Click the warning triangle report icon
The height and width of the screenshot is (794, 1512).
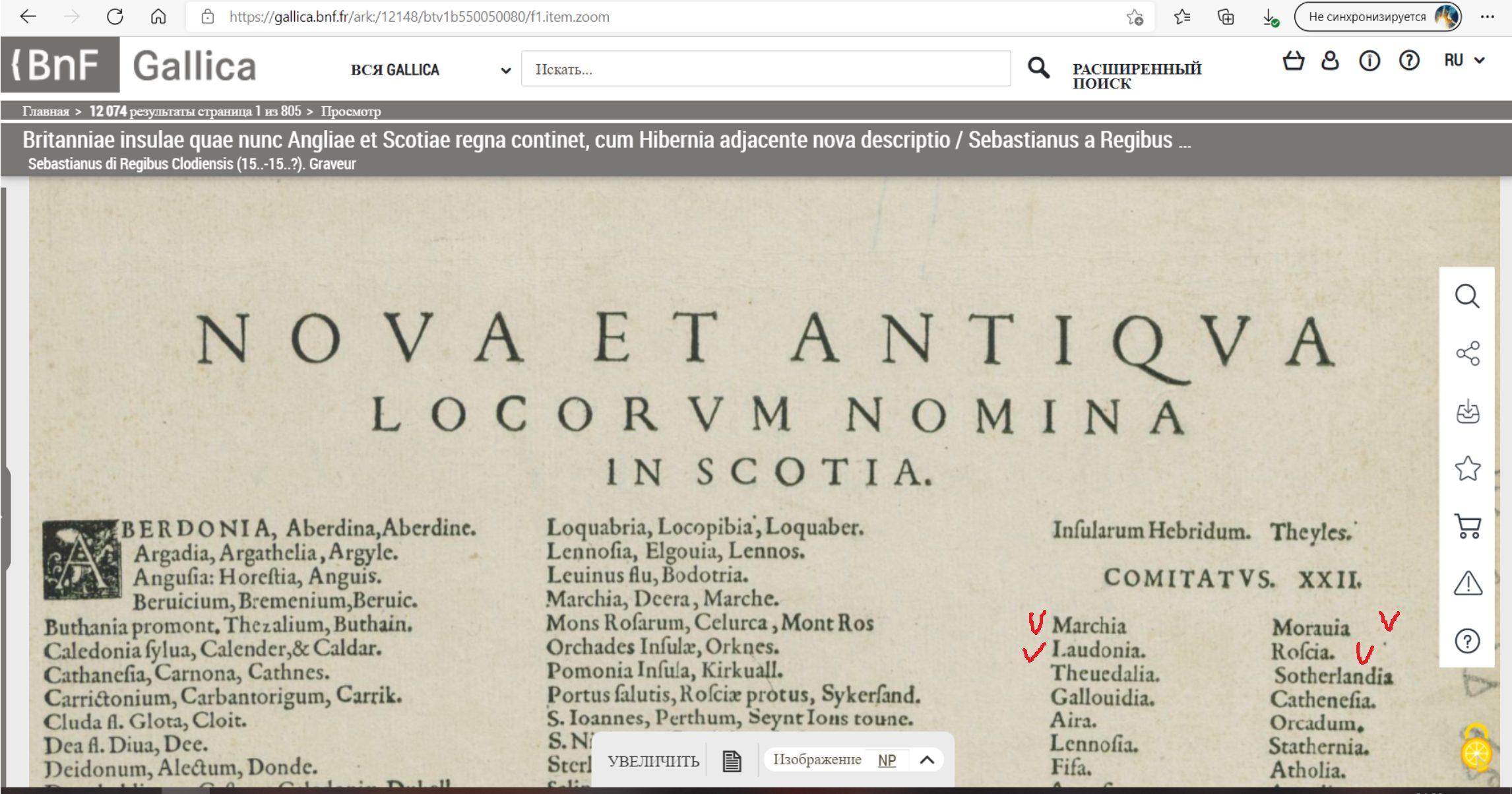pyautogui.click(x=1468, y=583)
